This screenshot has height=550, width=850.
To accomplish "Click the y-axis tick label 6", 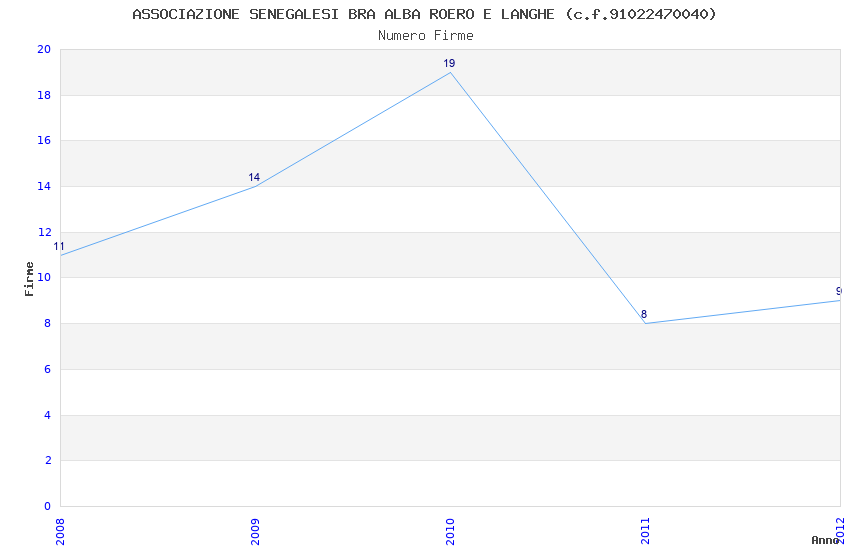I will click(x=48, y=370).
